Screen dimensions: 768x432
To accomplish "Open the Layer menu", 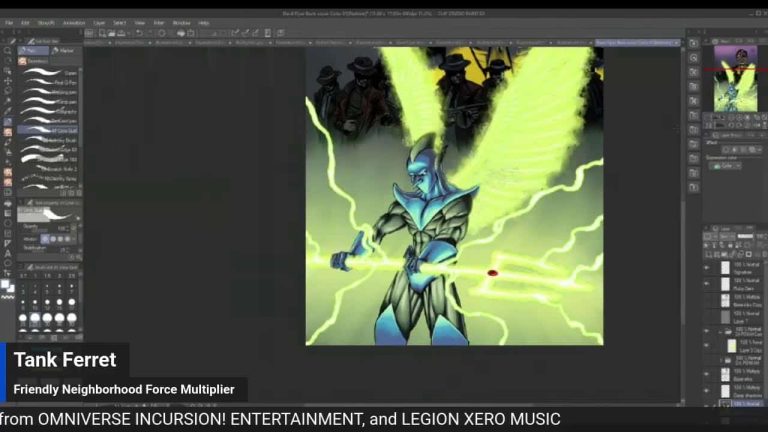I will (99, 22).
